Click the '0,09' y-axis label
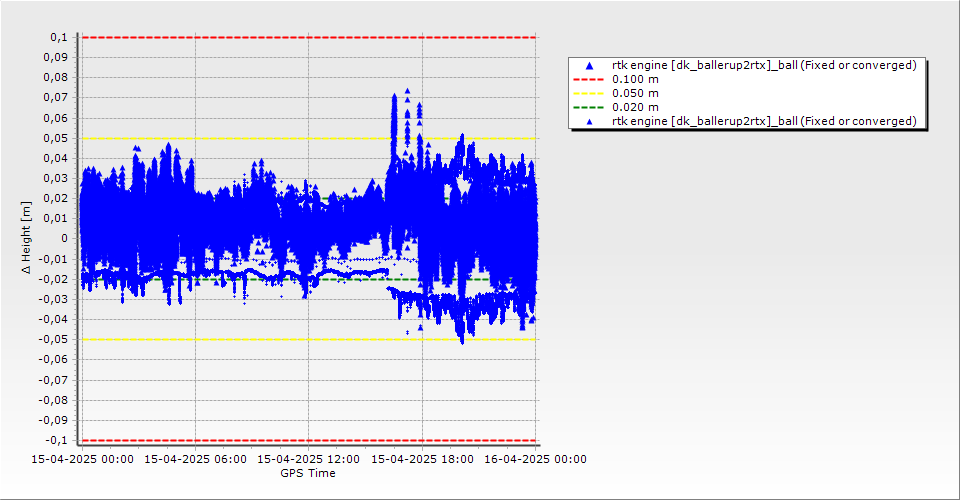 (x=56, y=58)
